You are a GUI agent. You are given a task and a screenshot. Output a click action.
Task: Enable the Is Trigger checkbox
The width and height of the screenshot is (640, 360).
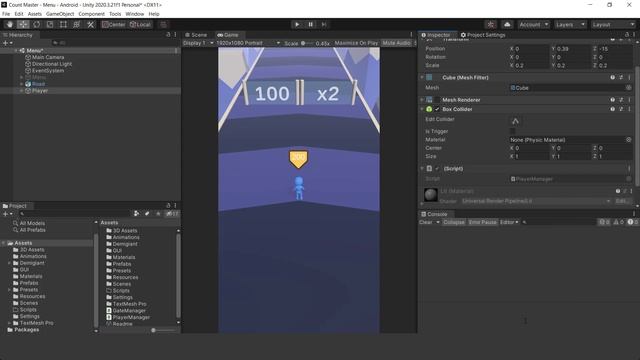coord(512,131)
